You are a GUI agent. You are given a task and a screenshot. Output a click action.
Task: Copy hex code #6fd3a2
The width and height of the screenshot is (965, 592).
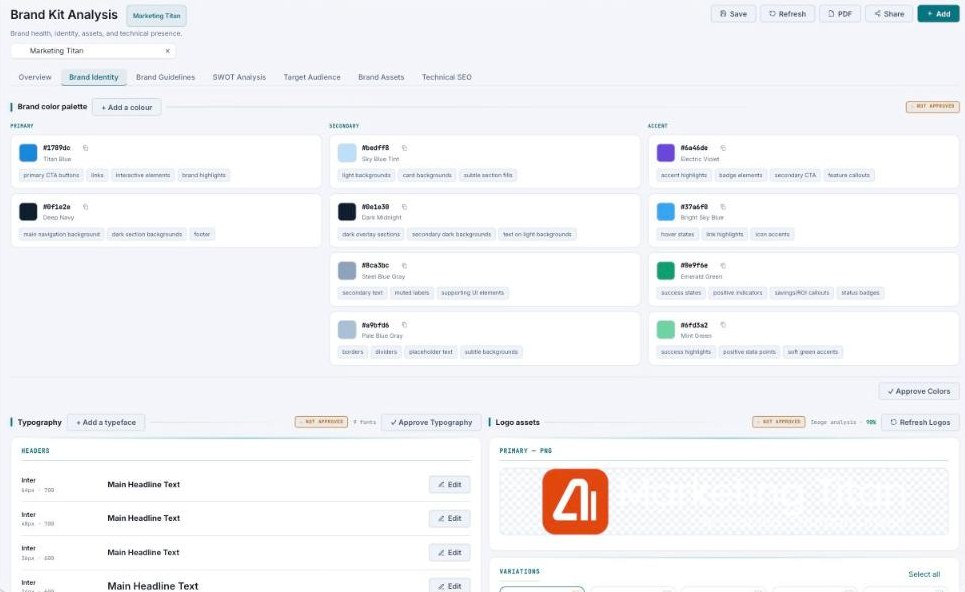723,325
